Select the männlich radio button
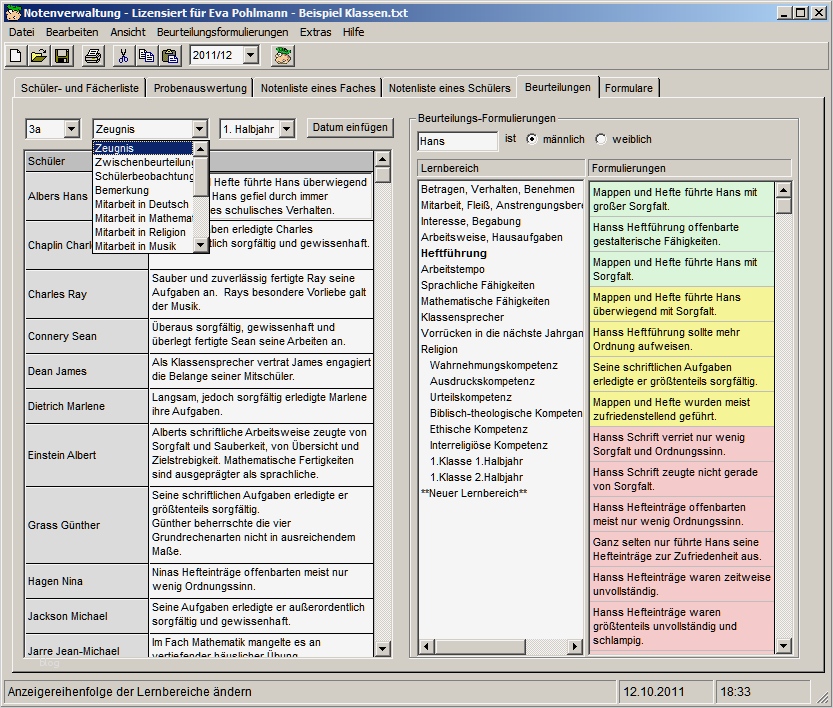The image size is (833, 708). point(532,139)
